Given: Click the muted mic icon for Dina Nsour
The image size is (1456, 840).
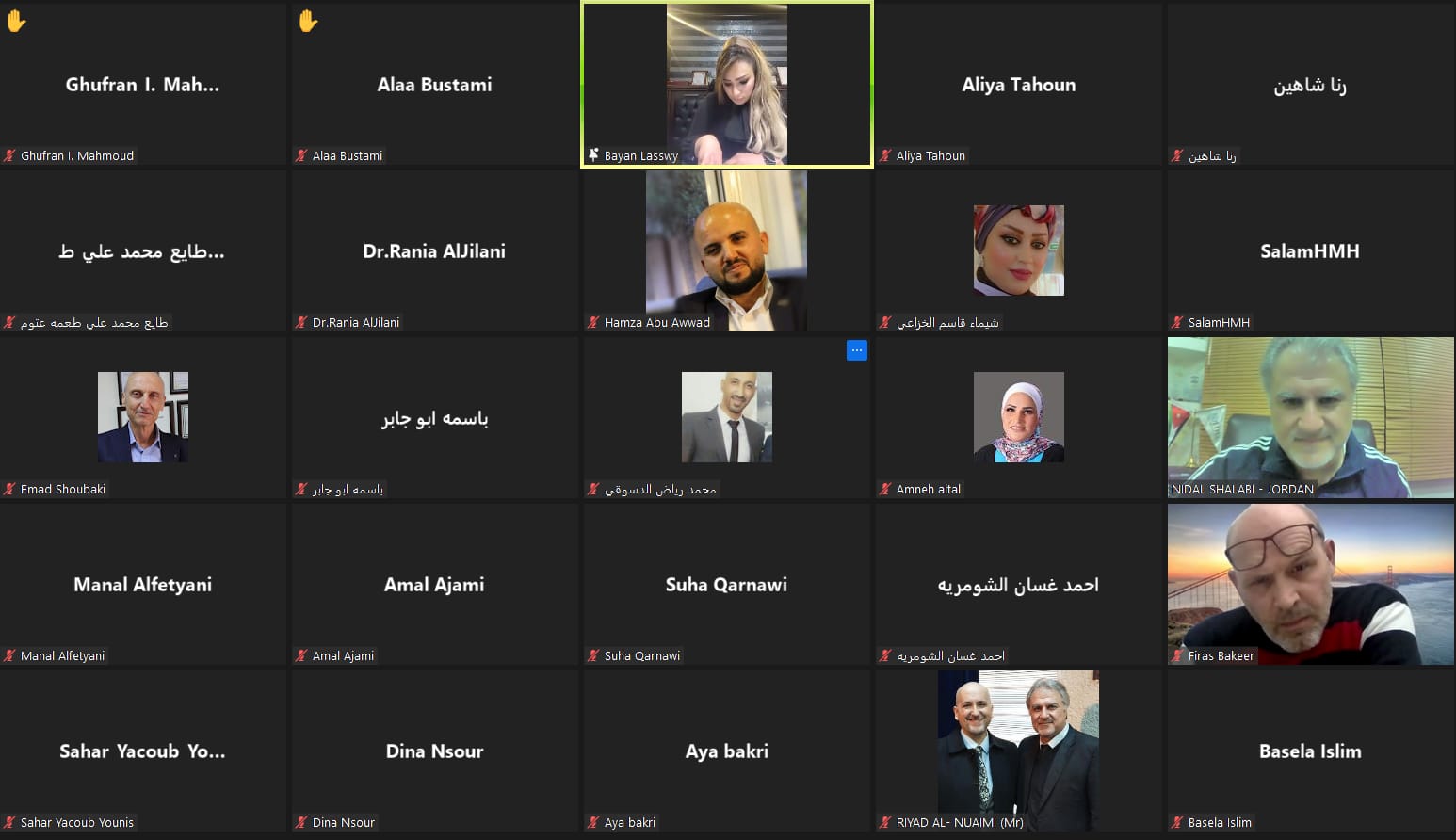Looking at the screenshot, I should 301,822.
